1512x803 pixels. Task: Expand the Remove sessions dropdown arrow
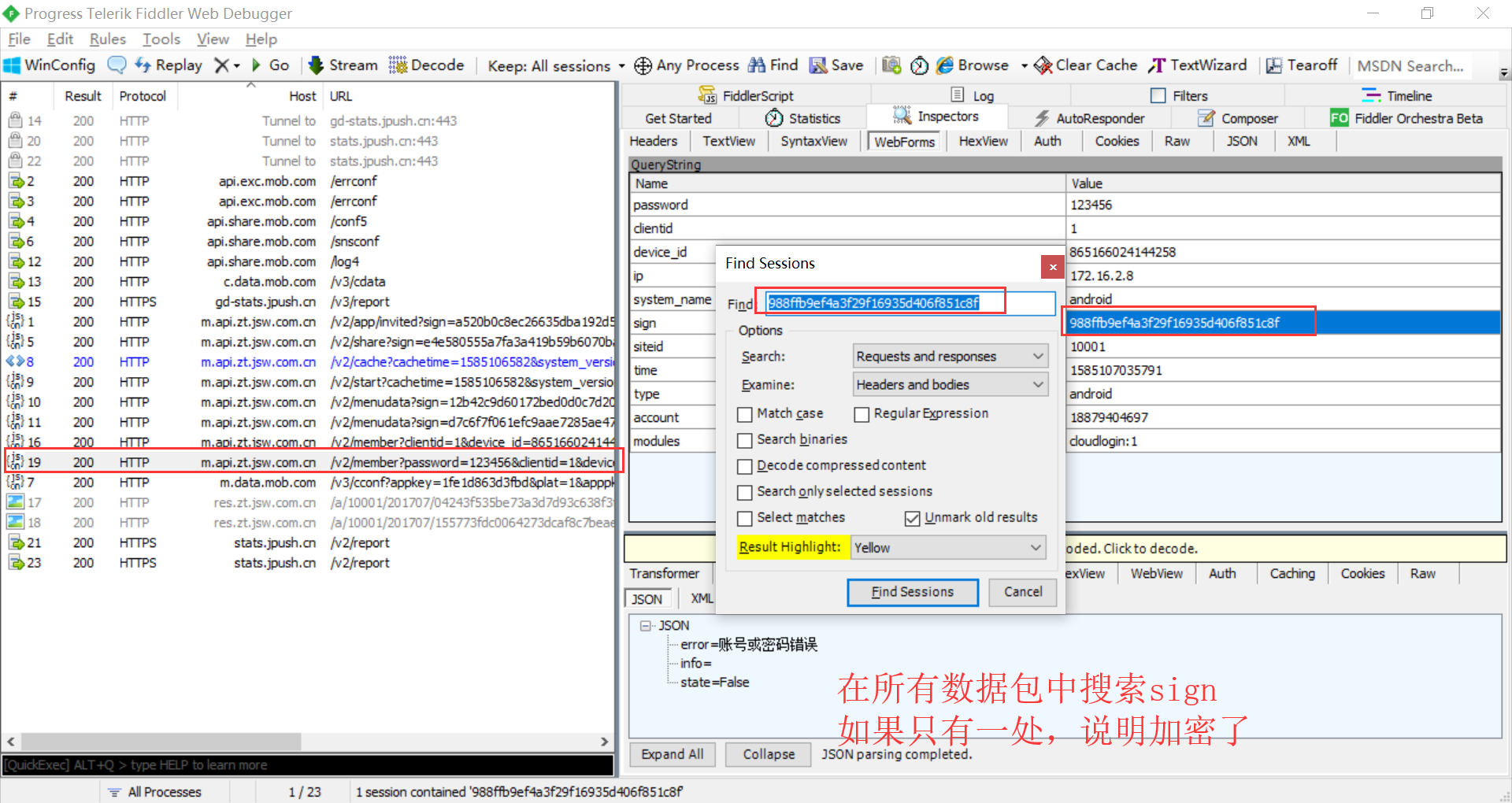236,66
